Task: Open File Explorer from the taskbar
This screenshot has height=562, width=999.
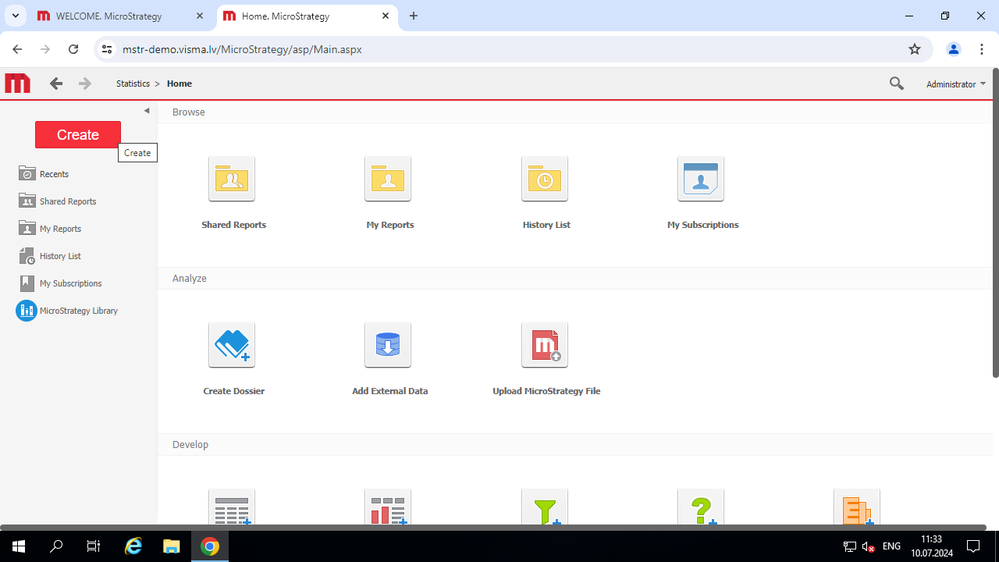Action: pos(171,546)
